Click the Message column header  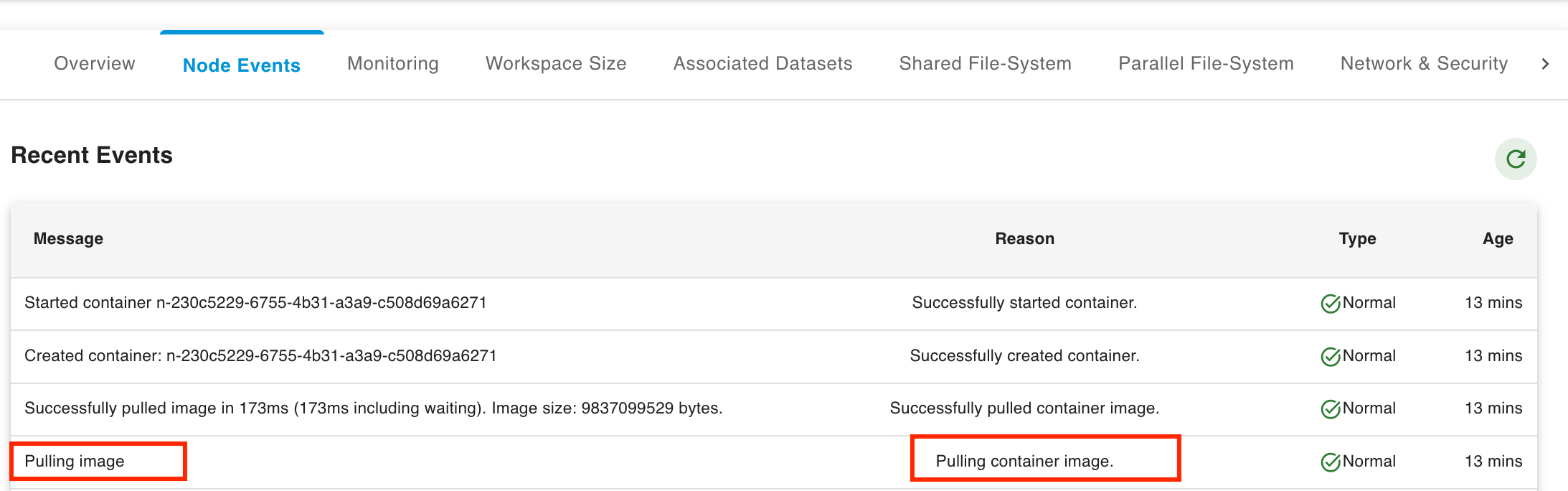68,239
